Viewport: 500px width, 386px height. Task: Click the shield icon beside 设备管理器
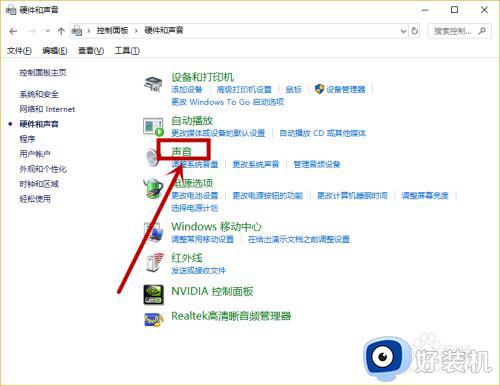[x=319, y=89]
